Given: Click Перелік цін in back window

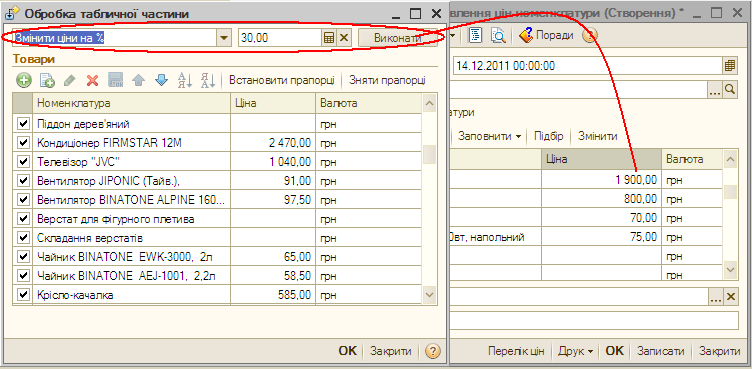Looking at the screenshot, I should point(516,351).
